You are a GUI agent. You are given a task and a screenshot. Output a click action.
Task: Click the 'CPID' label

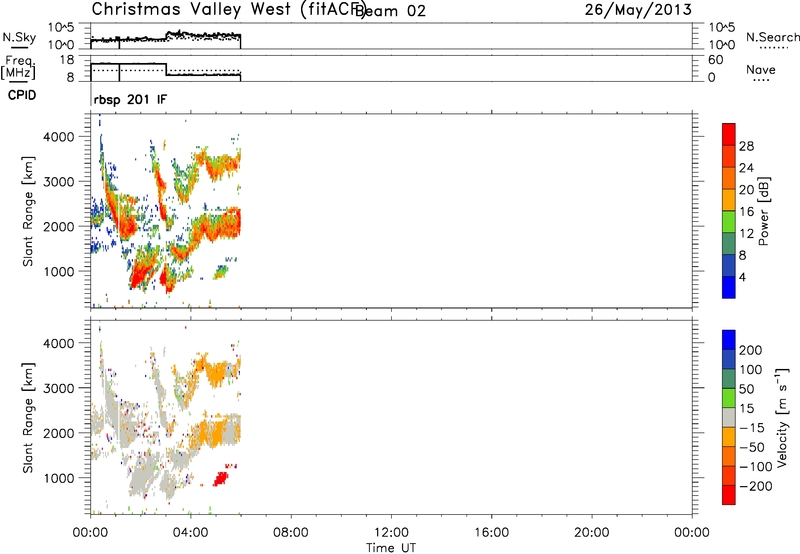pyautogui.click(x=22, y=95)
